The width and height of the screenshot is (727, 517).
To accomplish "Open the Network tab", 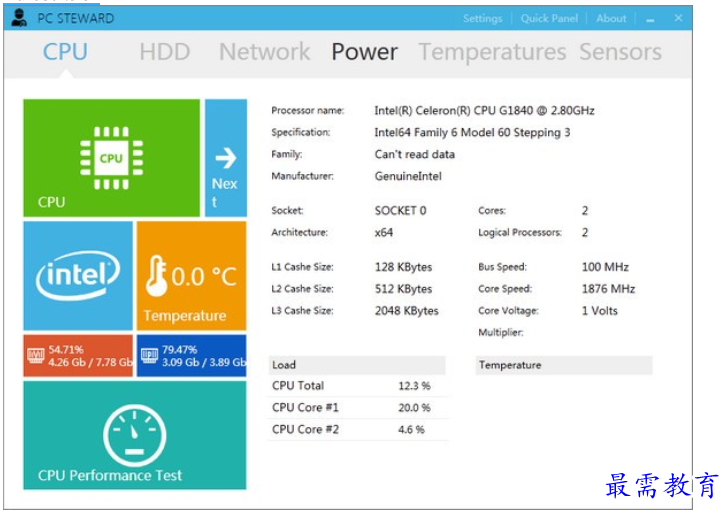I will click(264, 51).
